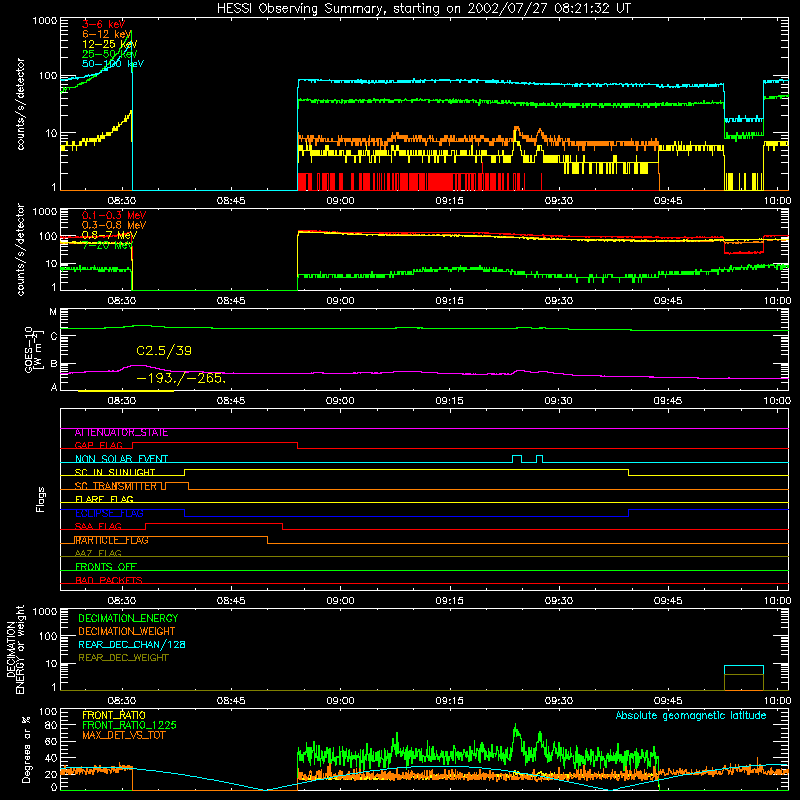Select the SAA_FLAG label
The width and height of the screenshot is (800, 800).
tap(98, 527)
